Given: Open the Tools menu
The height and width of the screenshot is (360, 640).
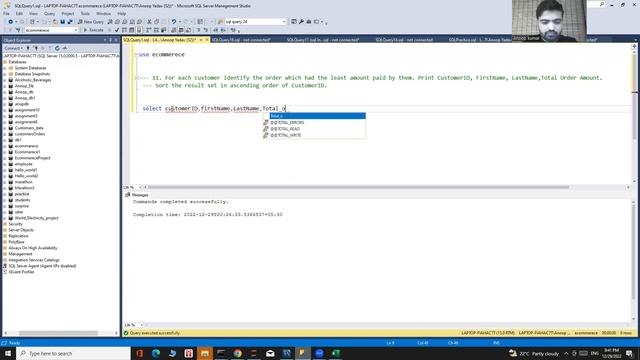Looking at the screenshot, I should (85, 13).
